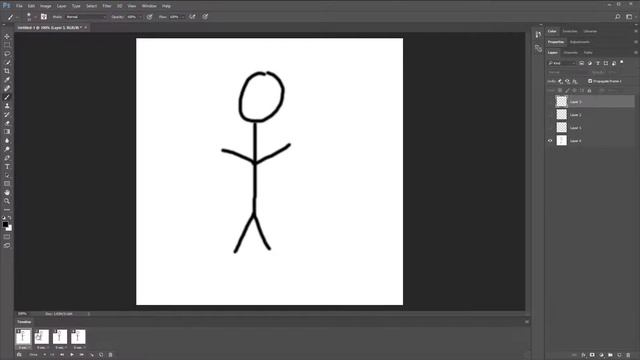Play the frame animation
The width and height of the screenshot is (640, 360).
click(72, 355)
